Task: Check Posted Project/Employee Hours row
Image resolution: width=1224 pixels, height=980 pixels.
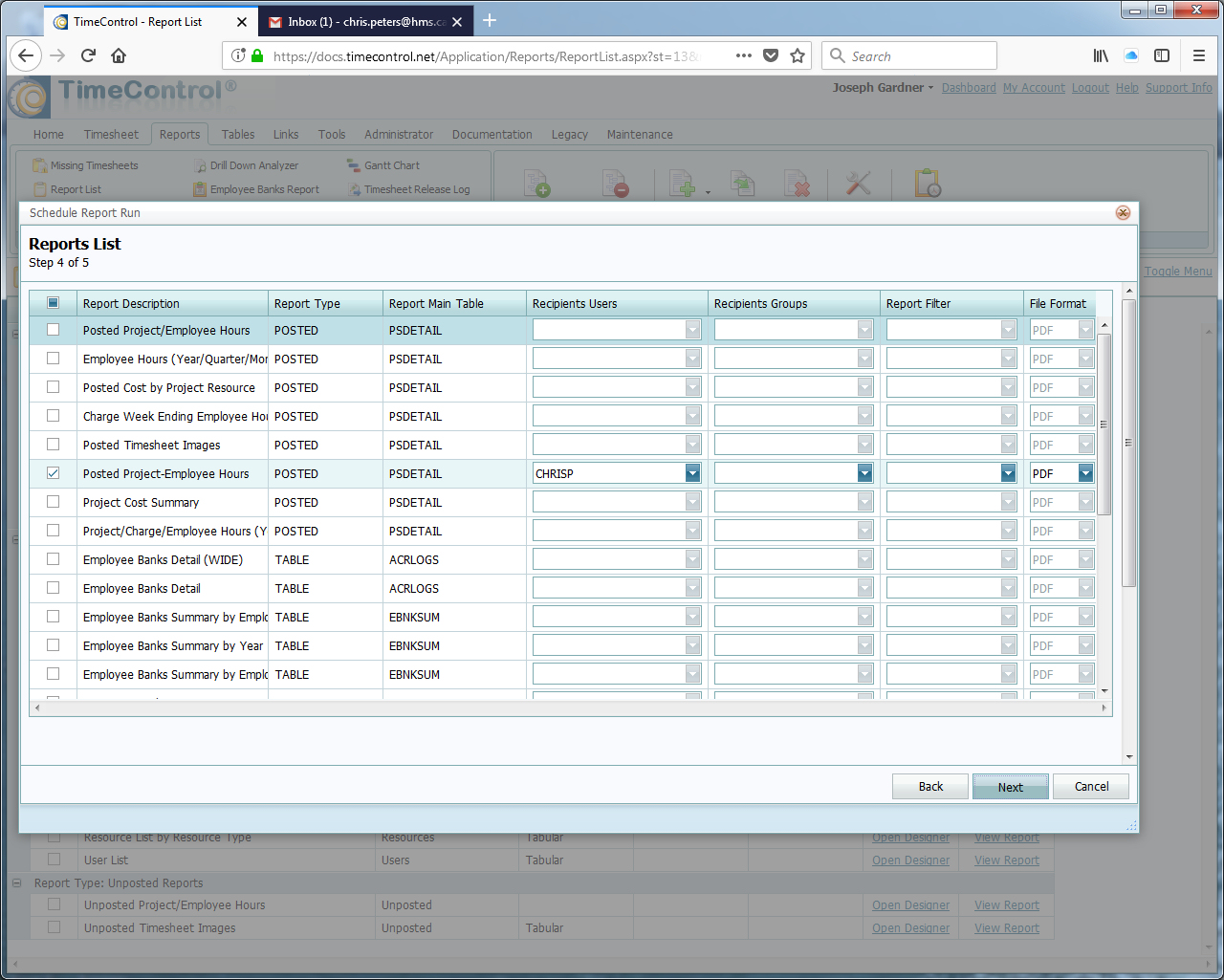Action: coord(54,330)
